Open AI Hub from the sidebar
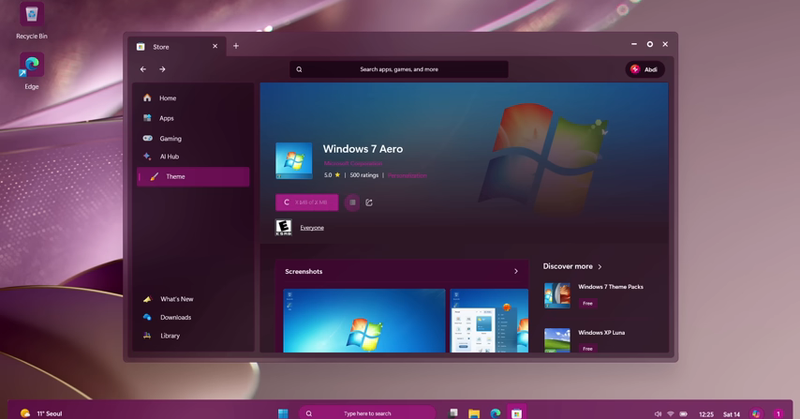This screenshot has width=800, height=419. [193, 157]
